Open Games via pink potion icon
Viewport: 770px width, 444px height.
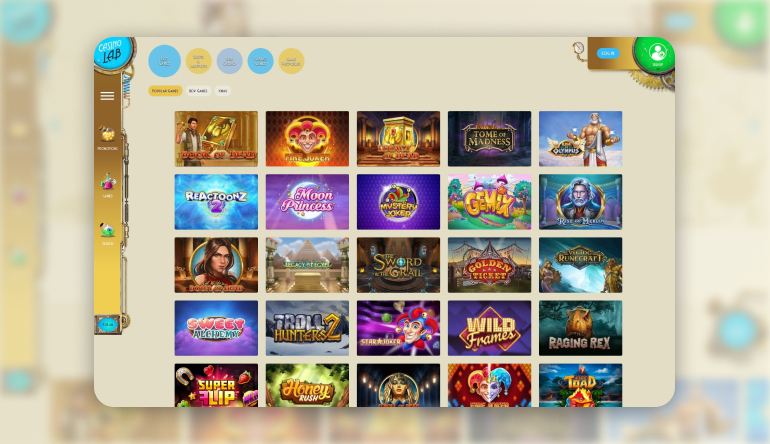coord(108,182)
